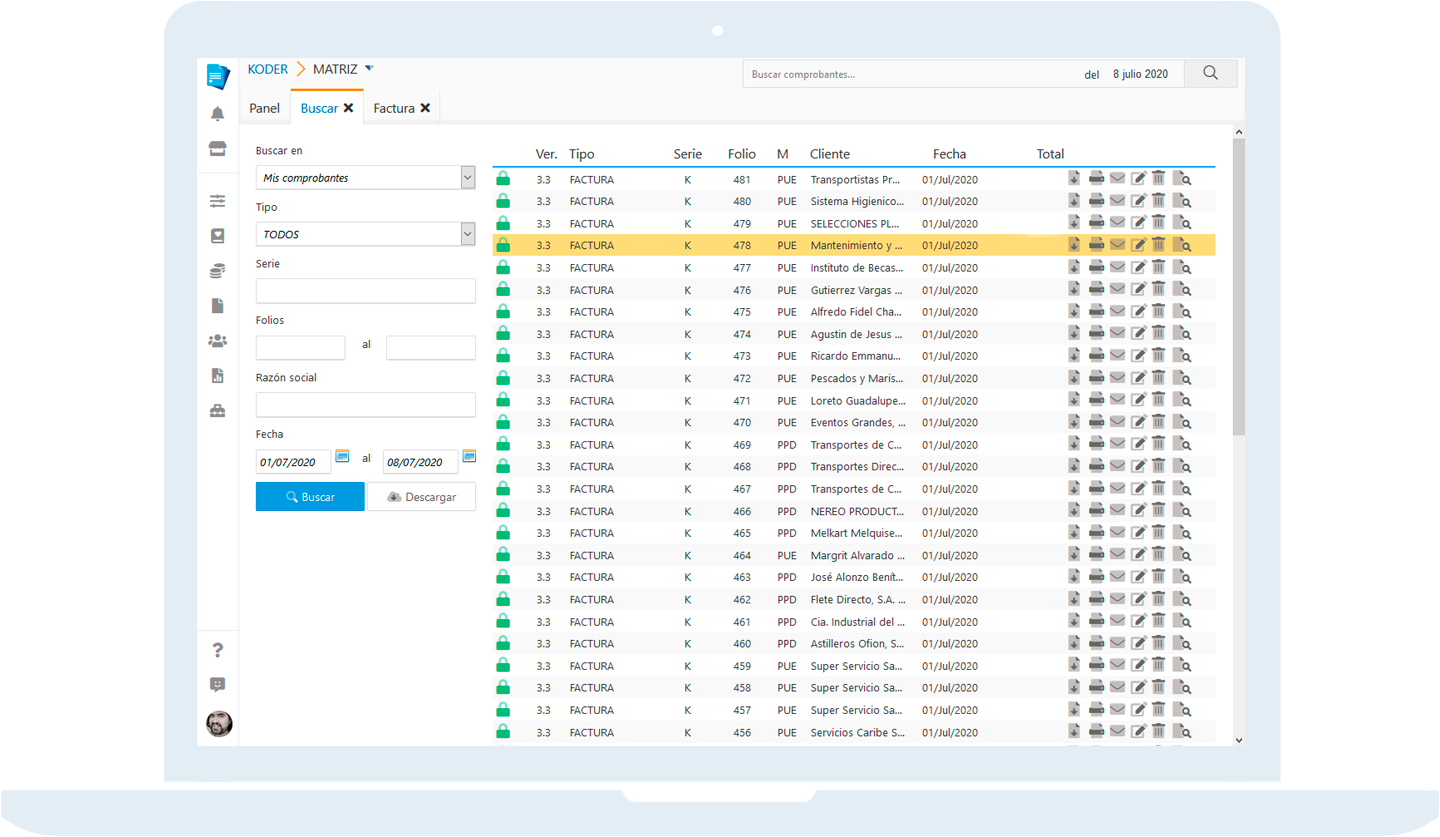Viewport: 1440px width, 837px height.
Task: Preview invoice folio 470
Action: pyautogui.click(x=1182, y=423)
